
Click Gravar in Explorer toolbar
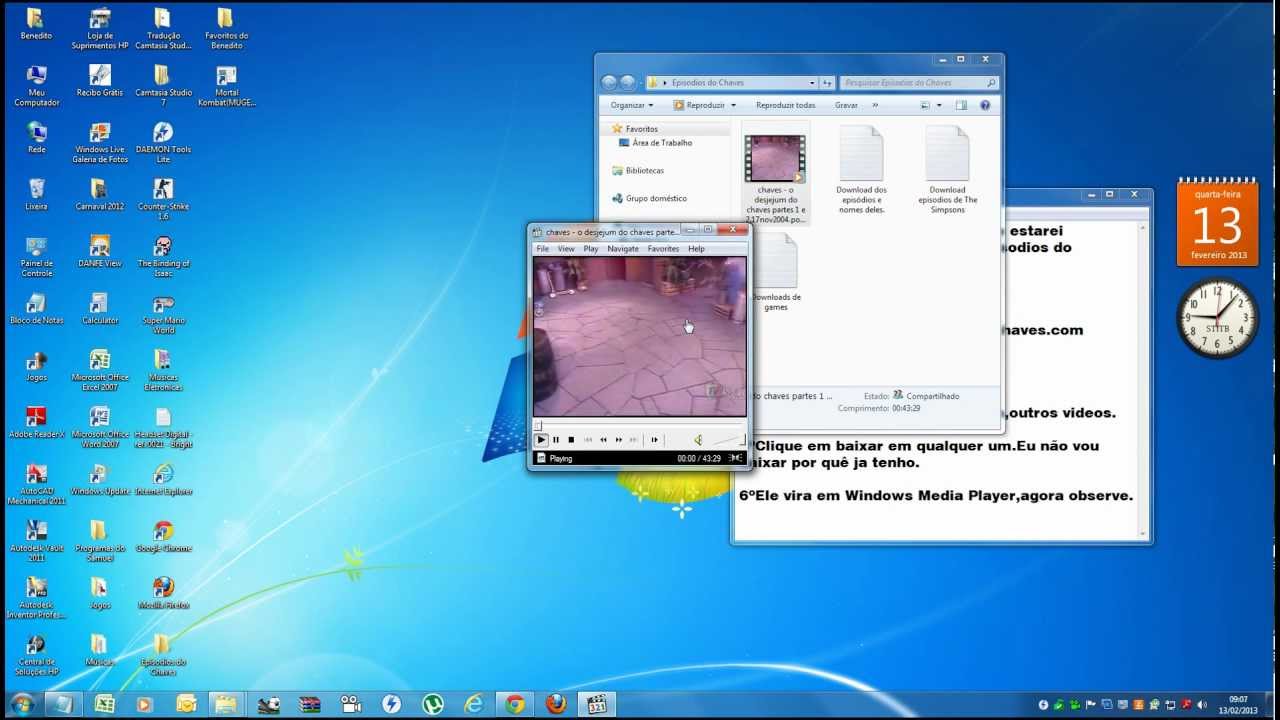point(846,105)
